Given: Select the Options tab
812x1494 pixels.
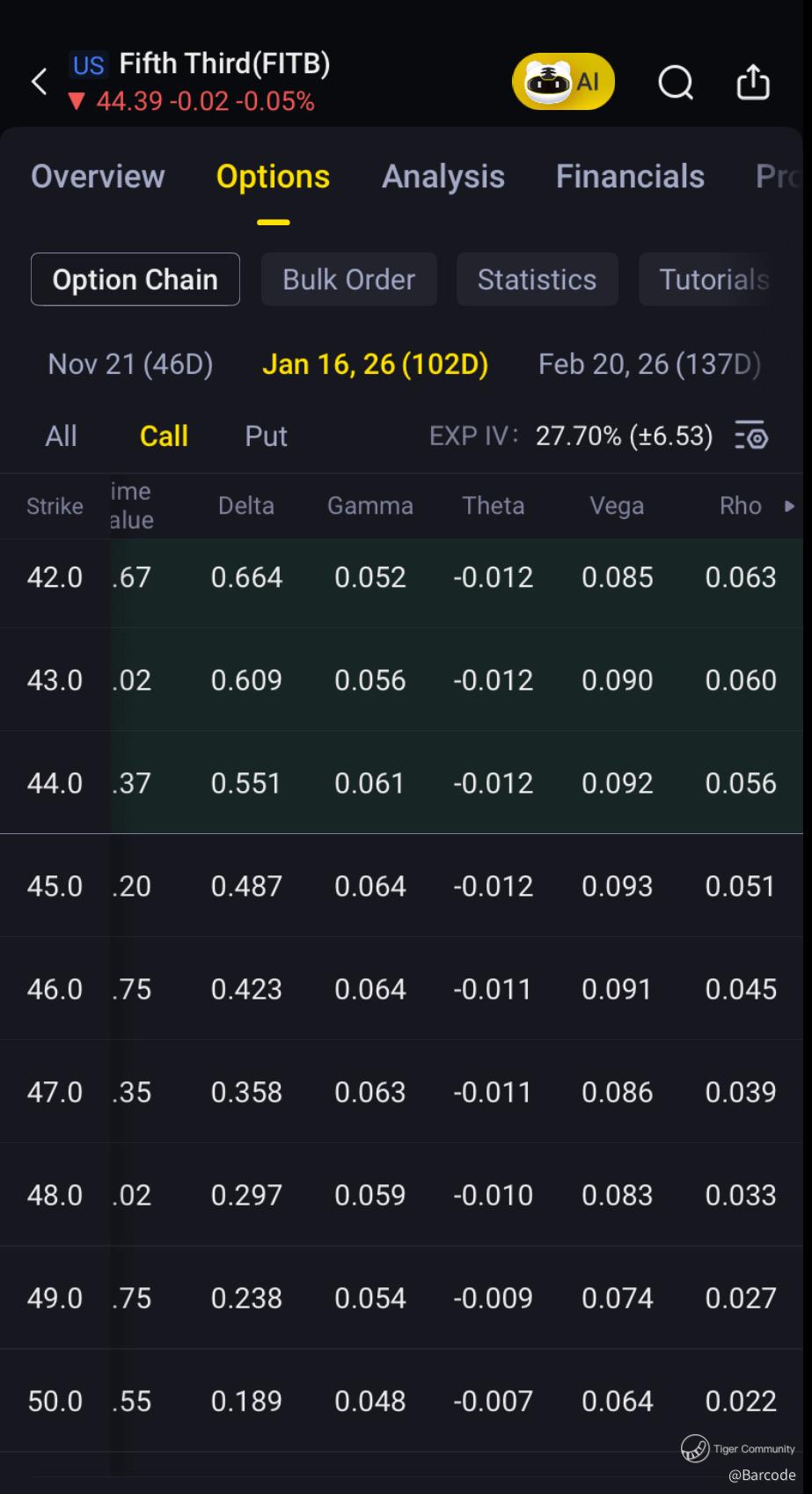Looking at the screenshot, I should 273,176.
